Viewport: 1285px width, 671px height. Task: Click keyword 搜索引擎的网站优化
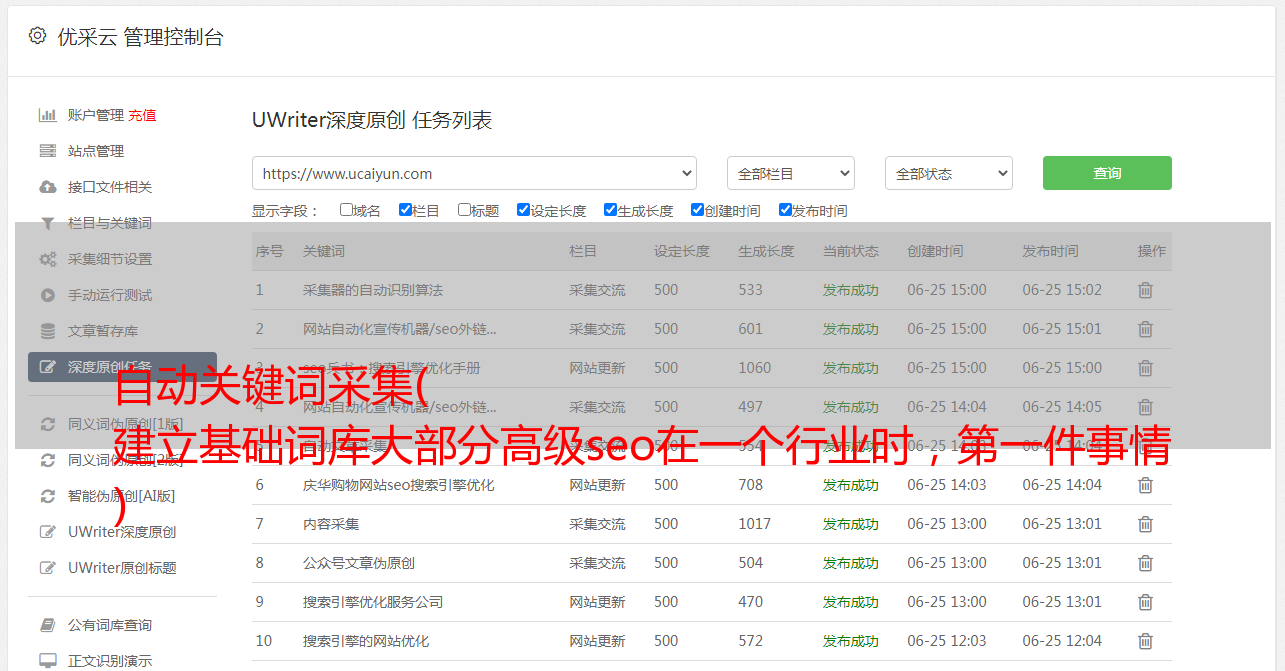click(x=366, y=641)
